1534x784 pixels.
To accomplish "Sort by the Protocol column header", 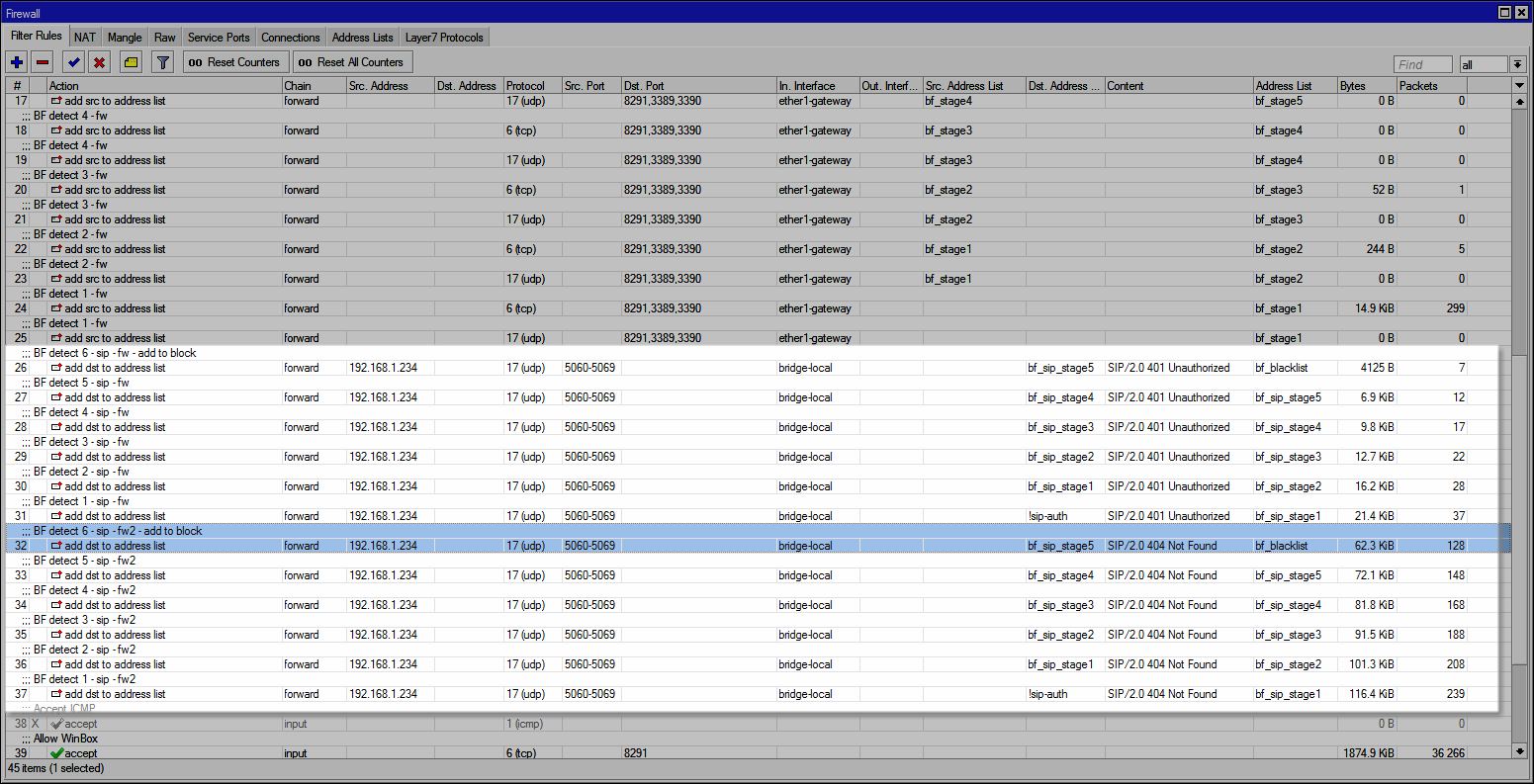I will click(x=532, y=86).
